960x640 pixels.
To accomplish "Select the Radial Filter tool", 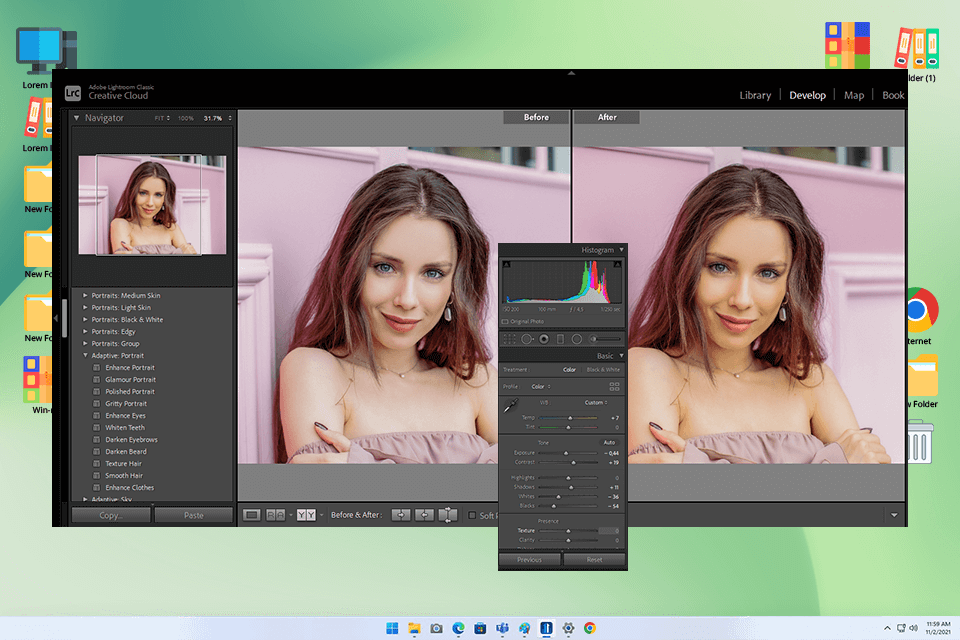I will 577,339.
